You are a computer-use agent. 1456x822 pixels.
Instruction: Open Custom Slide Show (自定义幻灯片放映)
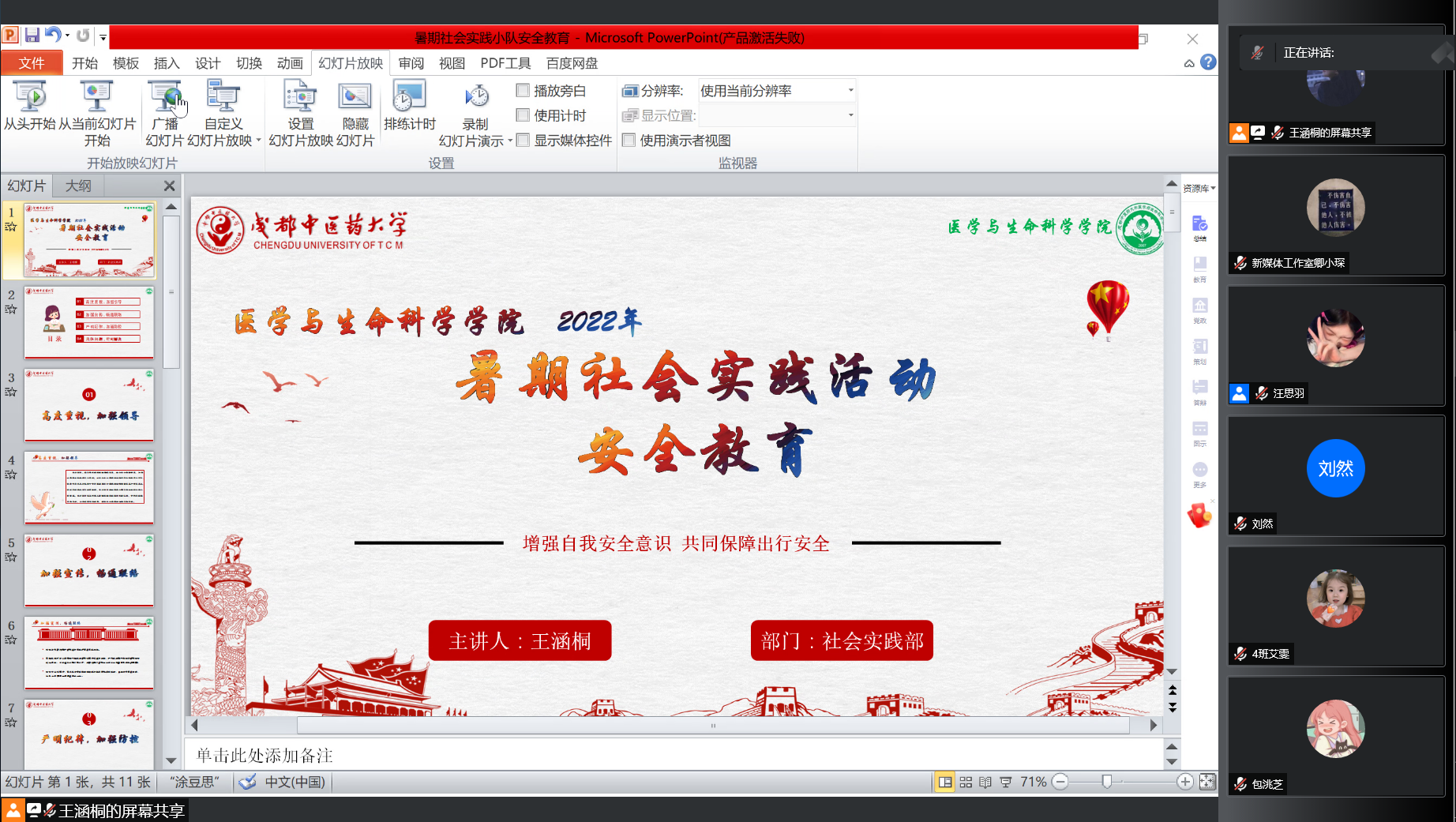[x=223, y=113]
